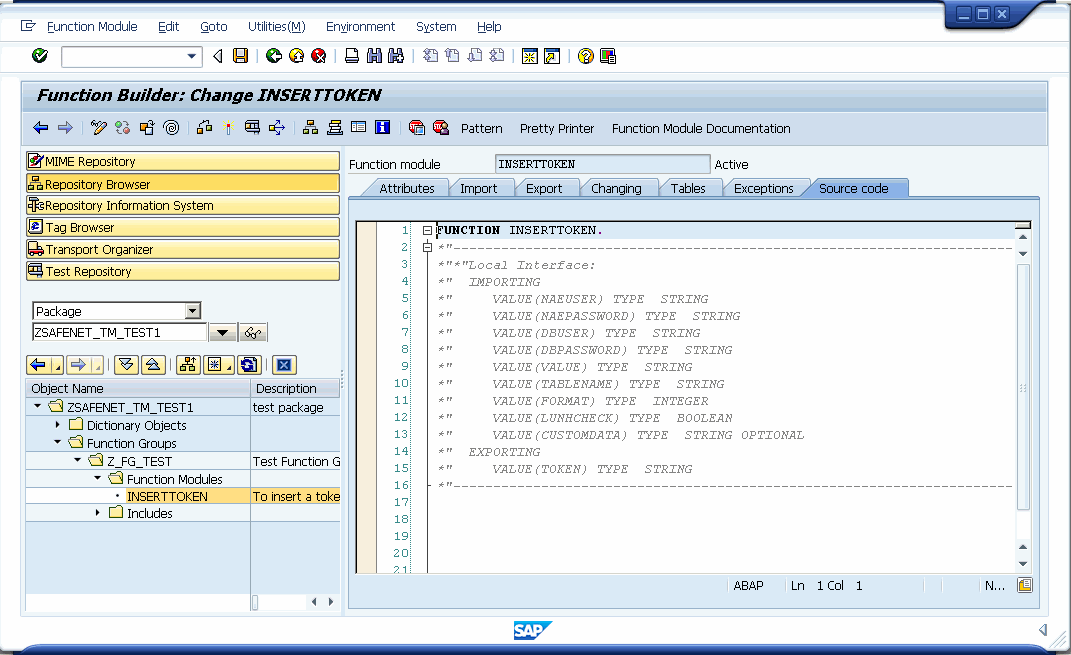Click the Display Object List hierarchy icon
The image size is (1071, 655).
pos(310,128)
